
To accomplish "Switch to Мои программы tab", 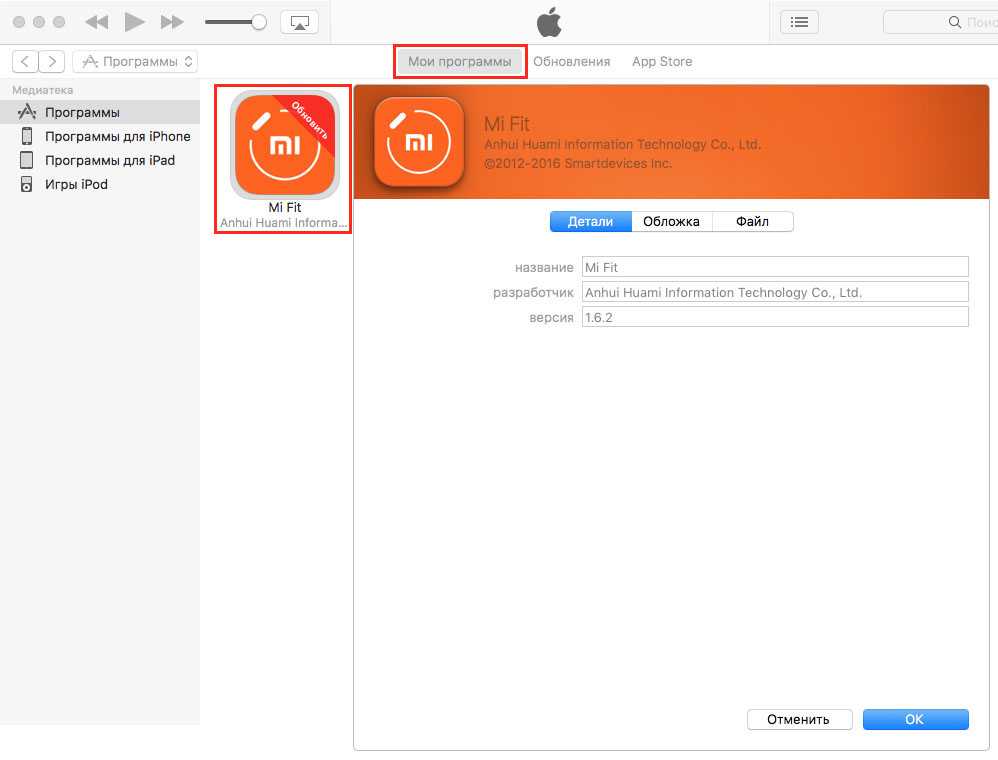I will pos(460,62).
